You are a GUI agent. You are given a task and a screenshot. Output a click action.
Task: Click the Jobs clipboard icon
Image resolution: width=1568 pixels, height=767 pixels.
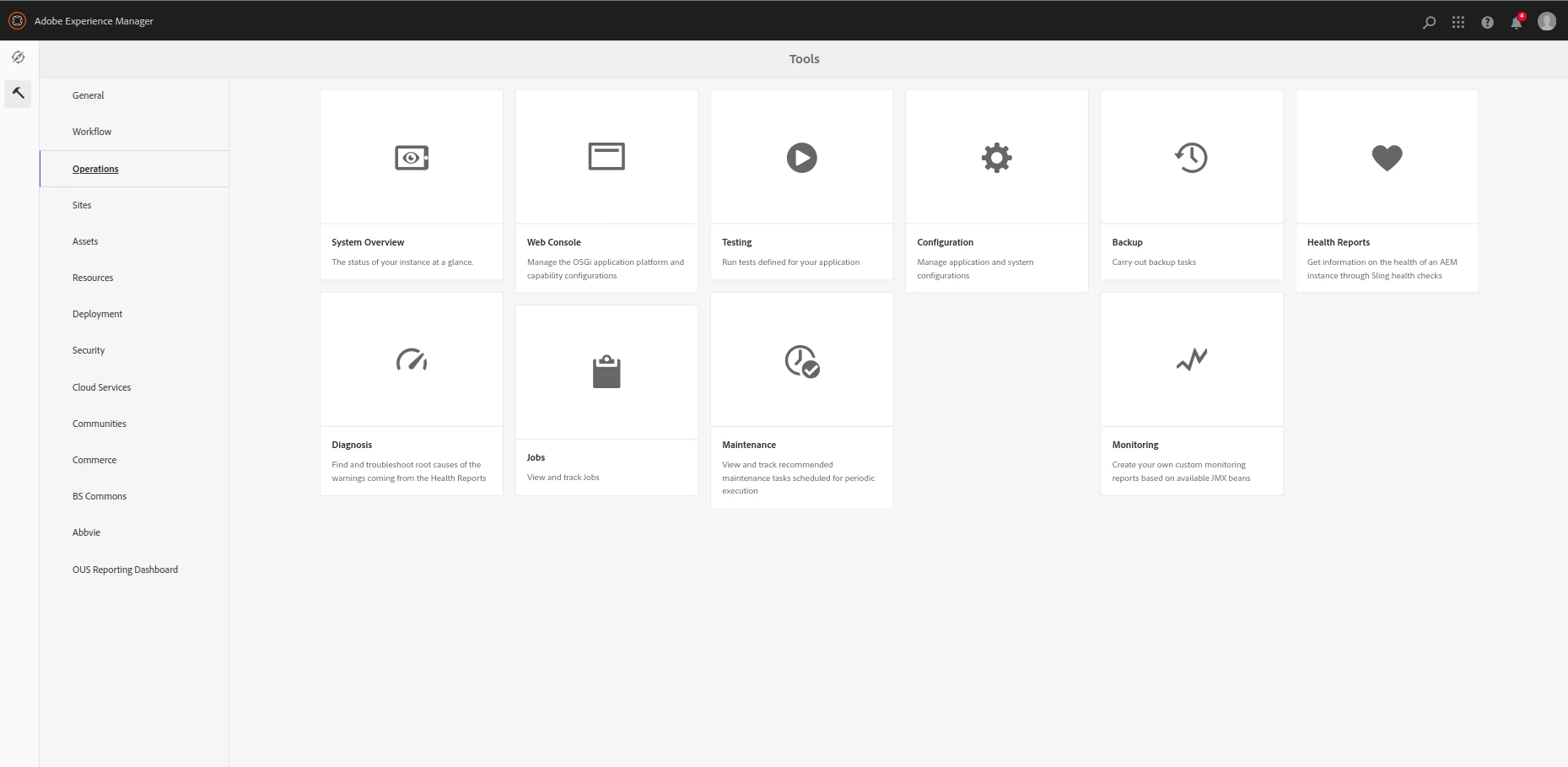pos(606,372)
